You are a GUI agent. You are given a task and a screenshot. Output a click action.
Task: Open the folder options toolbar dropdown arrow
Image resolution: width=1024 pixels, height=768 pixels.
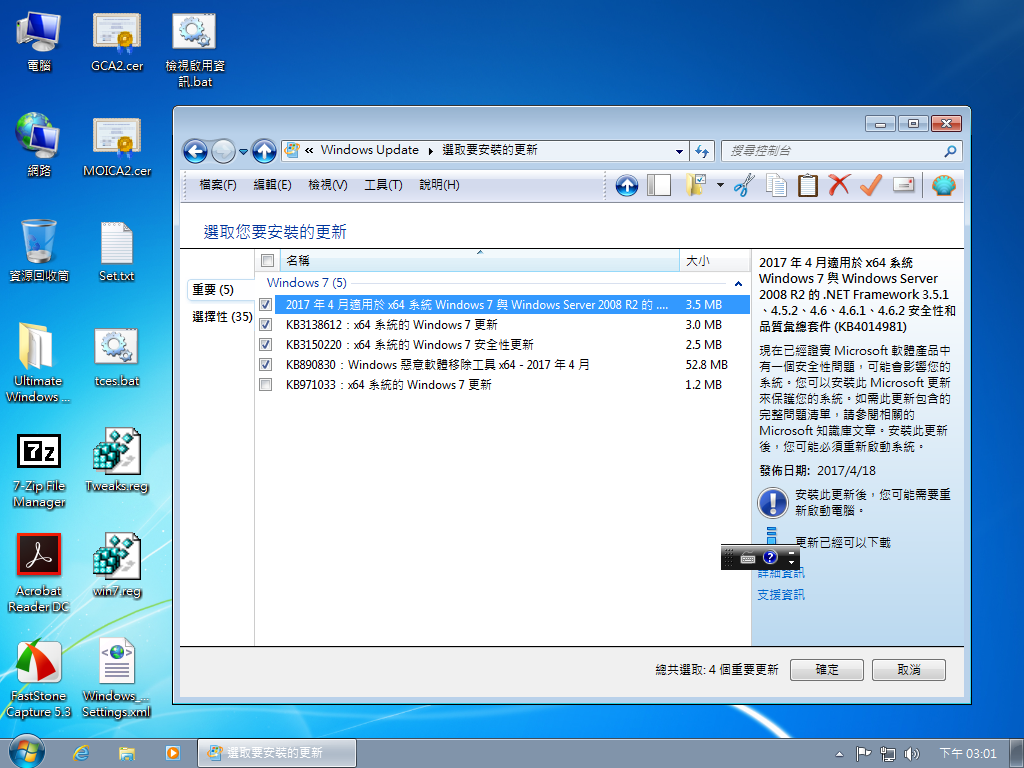coord(720,185)
